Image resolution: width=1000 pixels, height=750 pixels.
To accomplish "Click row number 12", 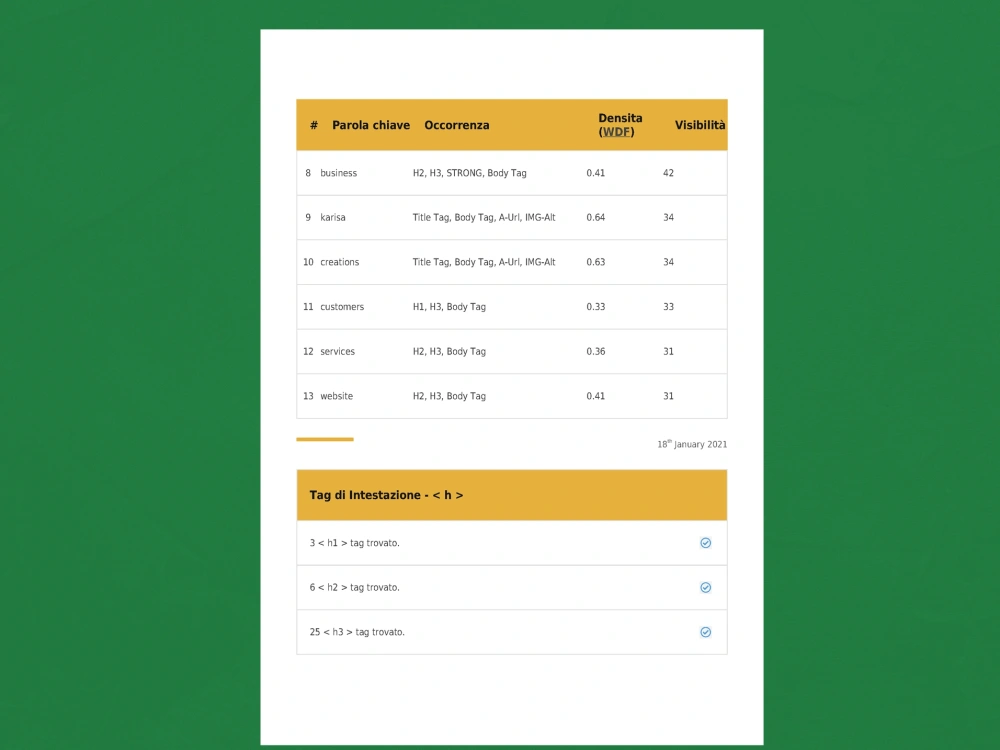I will pyautogui.click(x=308, y=351).
